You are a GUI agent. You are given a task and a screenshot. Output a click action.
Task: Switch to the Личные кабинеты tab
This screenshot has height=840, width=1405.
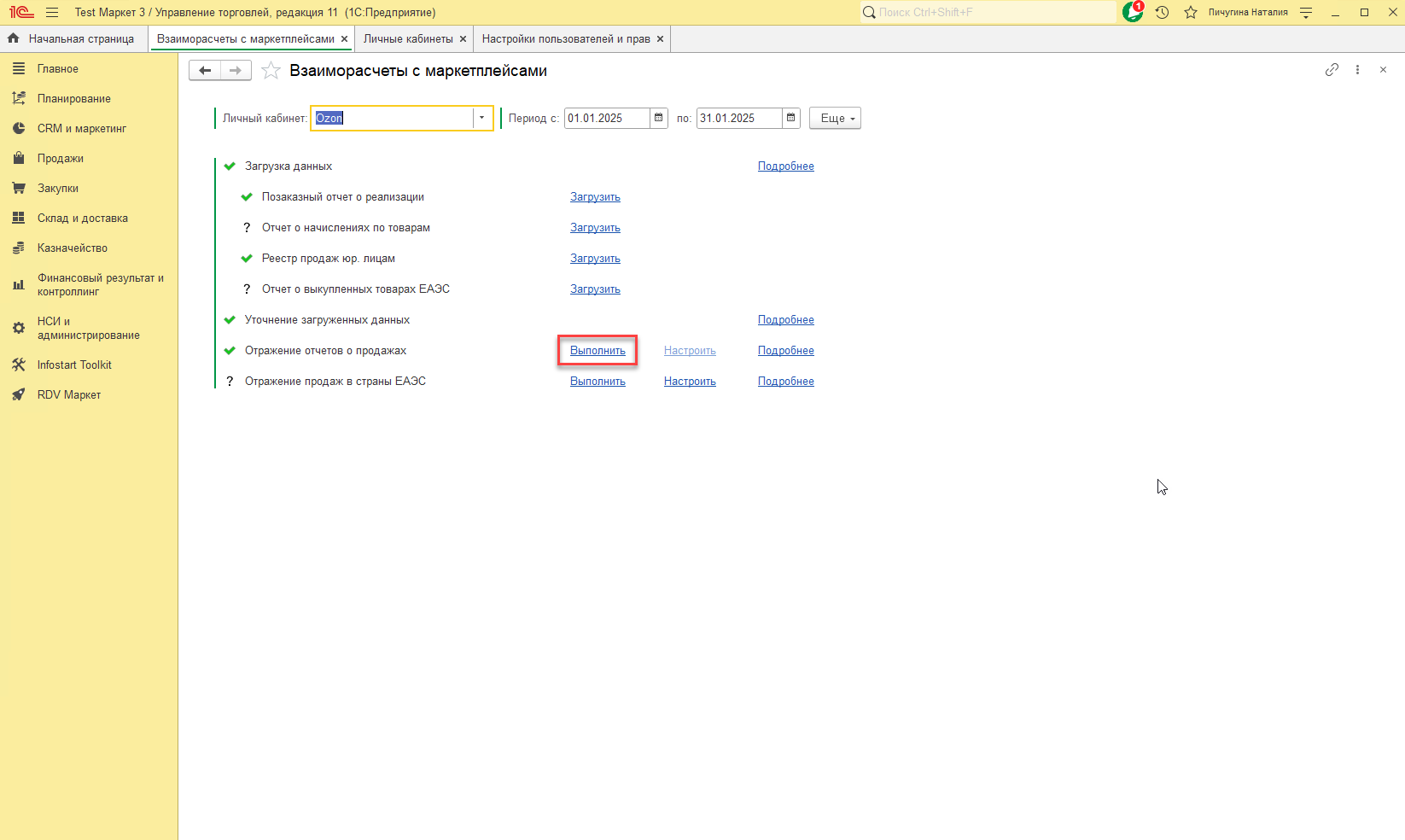[x=408, y=39]
